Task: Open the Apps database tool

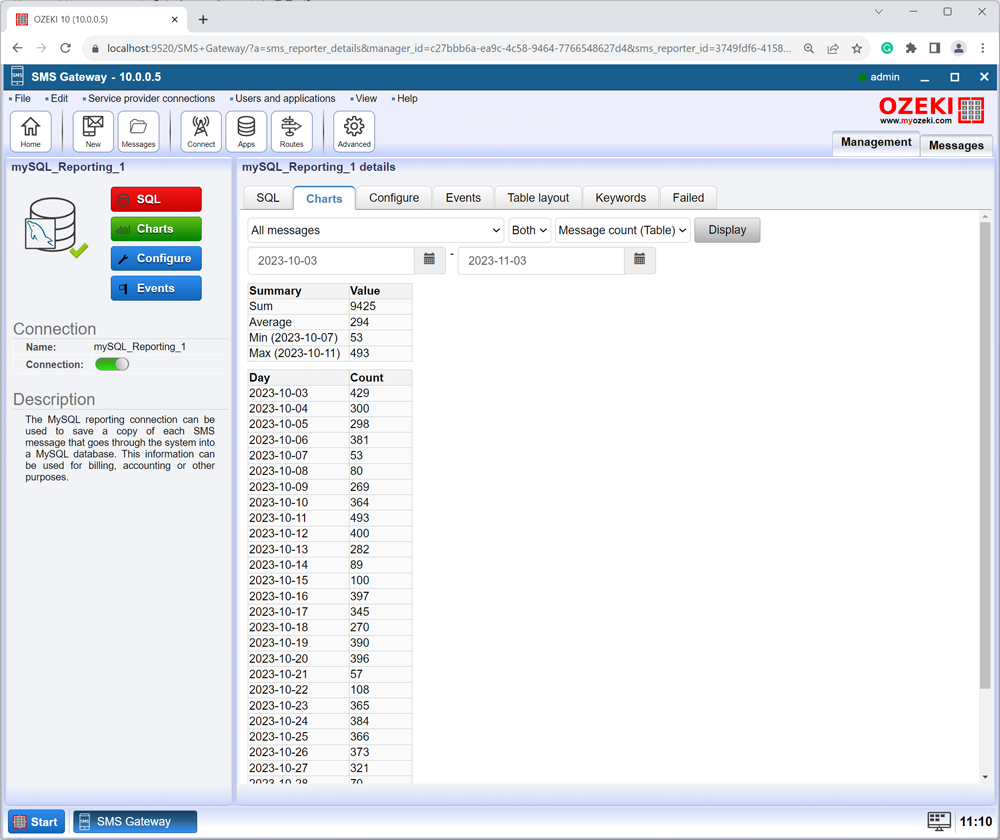Action: 246,131
